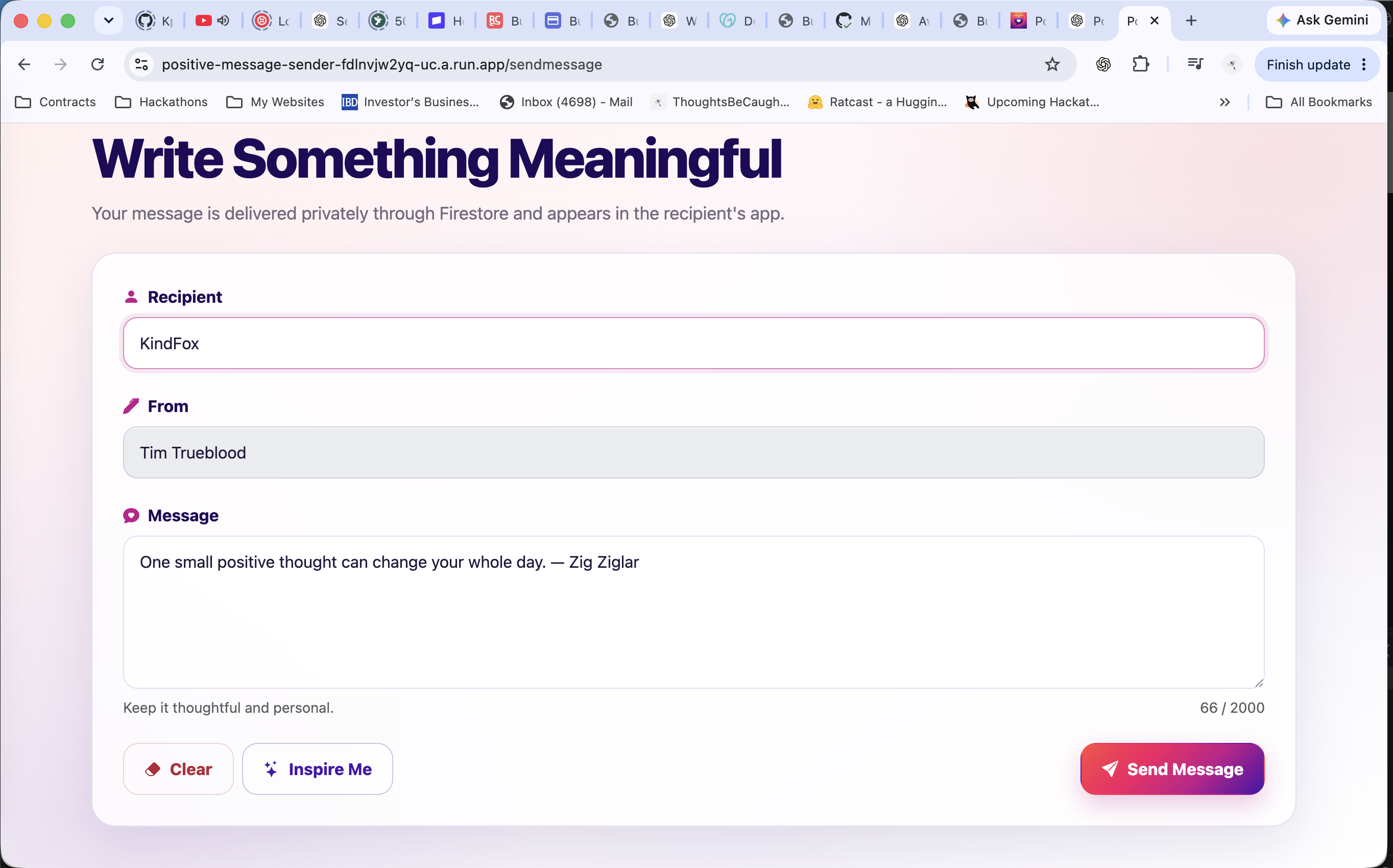Screen dimensions: 1393x868
Task: Click the profile avatar icon
Action: pos(1232,64)
